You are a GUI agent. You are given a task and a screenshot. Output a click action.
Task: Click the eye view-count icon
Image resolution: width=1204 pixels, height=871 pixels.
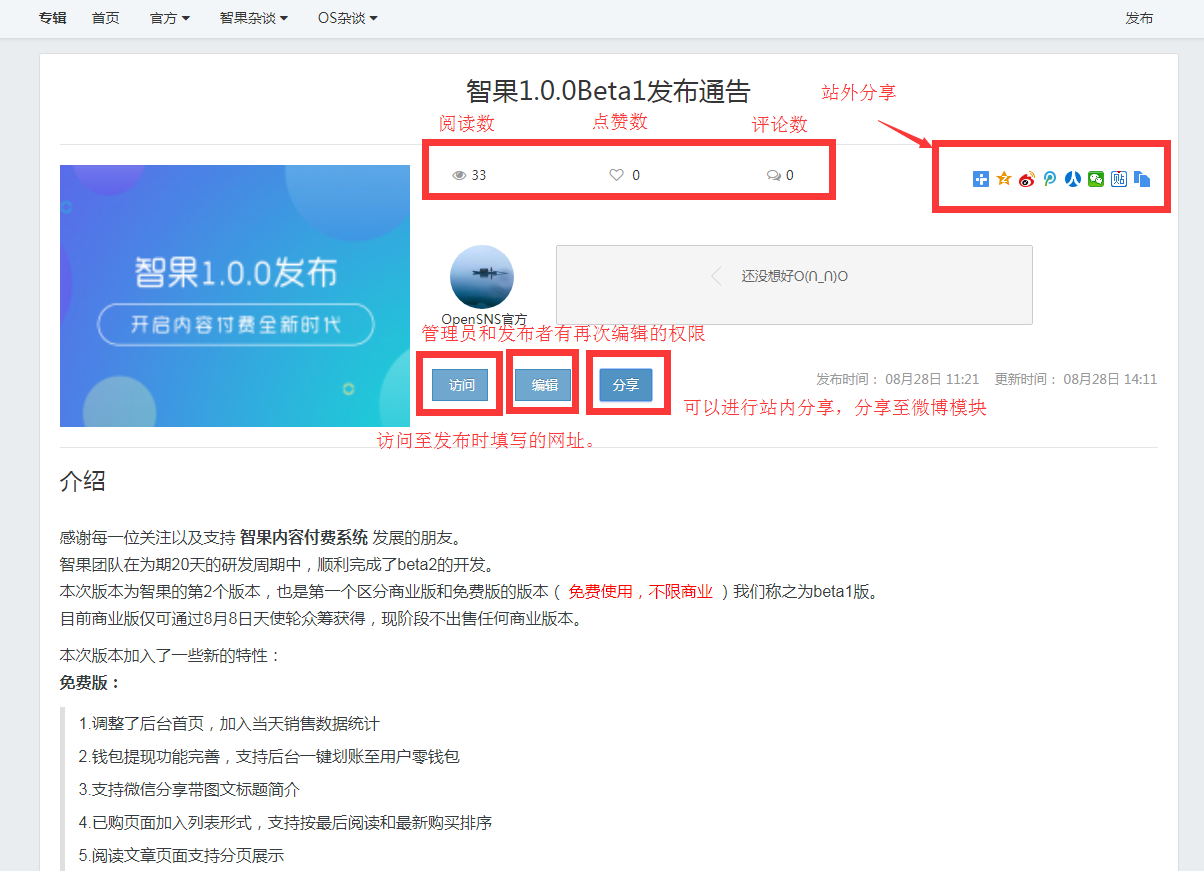459,175
